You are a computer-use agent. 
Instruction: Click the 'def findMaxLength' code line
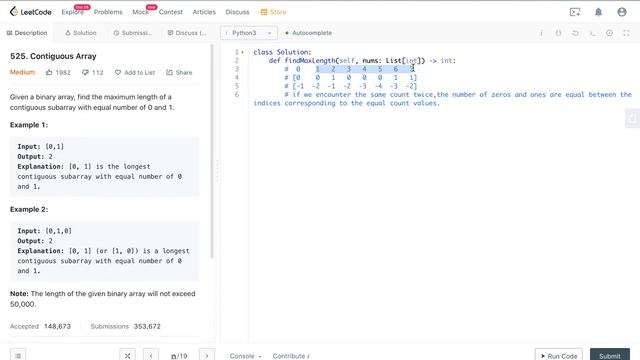(x=362, y=61)
